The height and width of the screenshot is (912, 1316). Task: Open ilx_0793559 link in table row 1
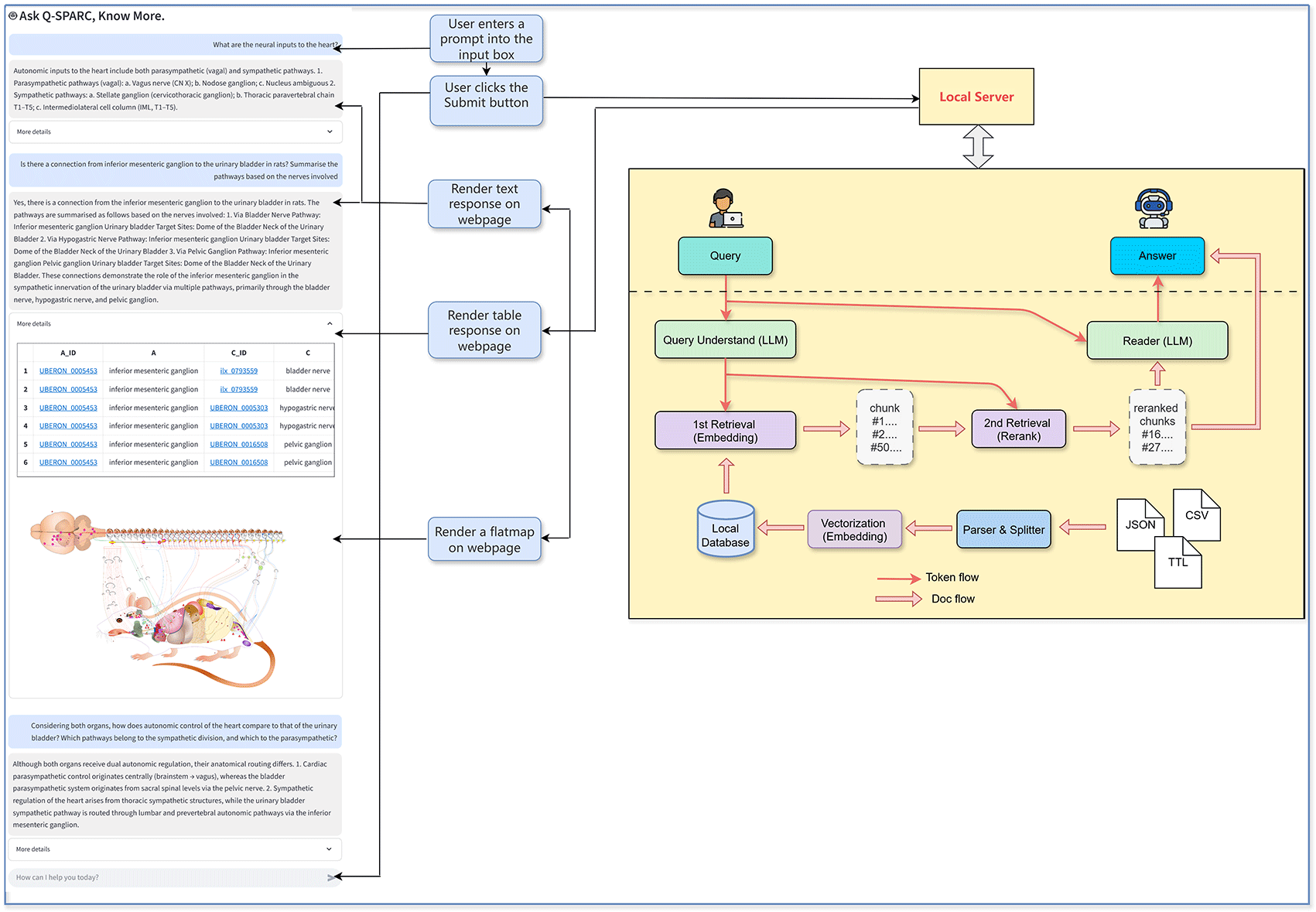tap(239, 371)
